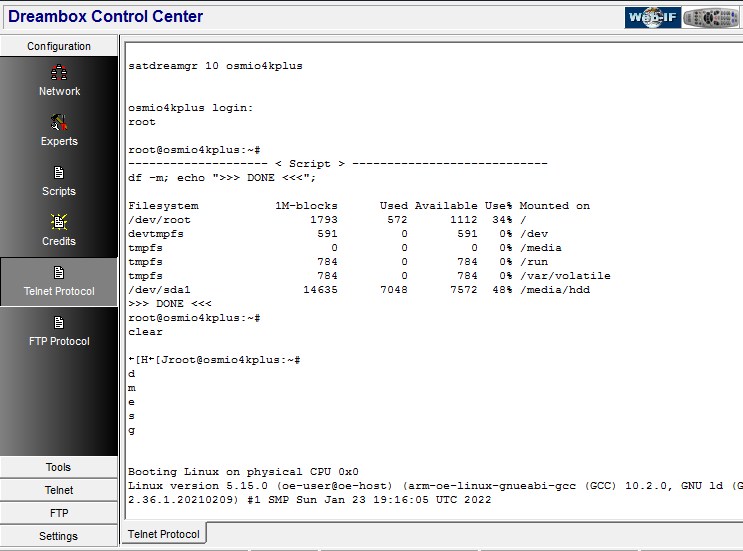743x551 pixels.
Task: Click the 'Booting Linux on physical CPU 0x0' line
Action: pos(243,472)
